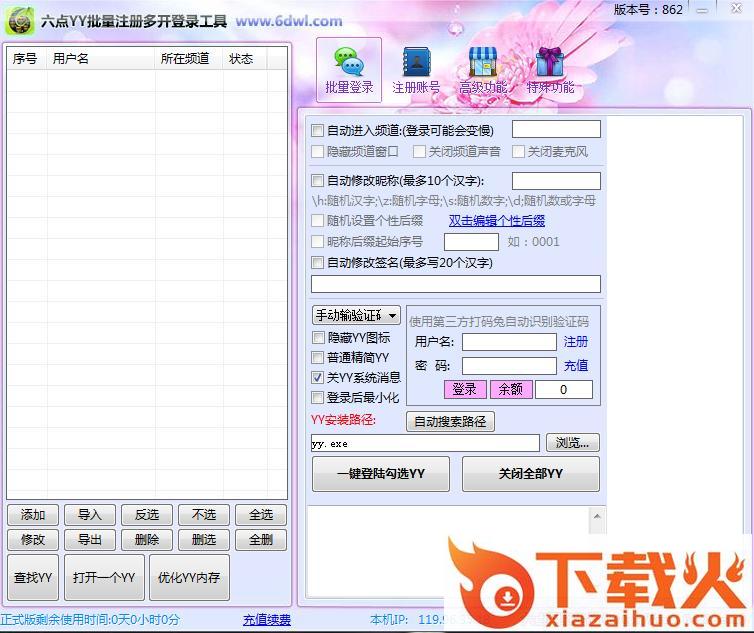The width and height of the screenshot is (754, 633).
Task: Click the captcha service 用户名 field
Action: [x=509, y=342]
